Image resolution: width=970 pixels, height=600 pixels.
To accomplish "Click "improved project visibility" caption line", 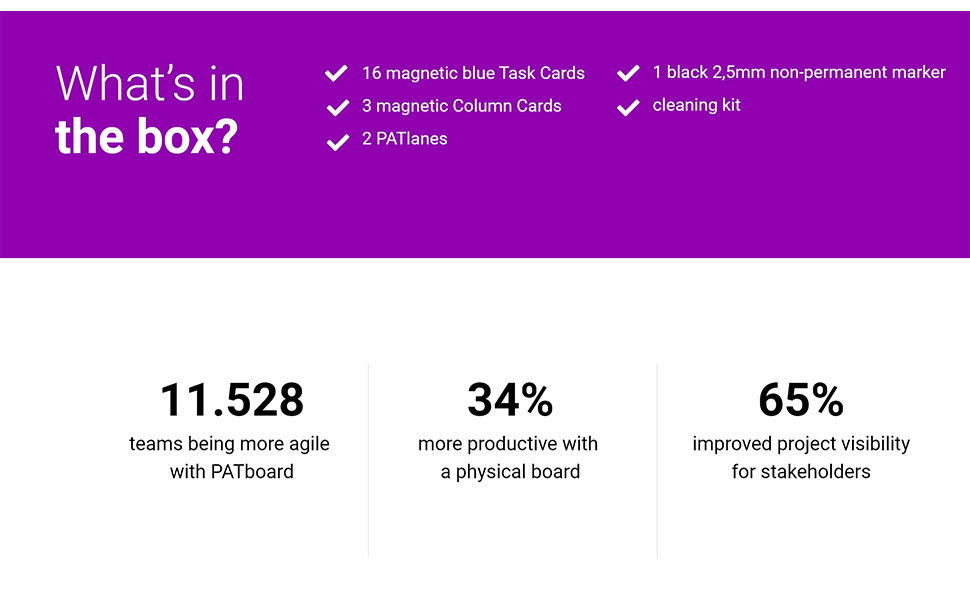I will (801, 444).
